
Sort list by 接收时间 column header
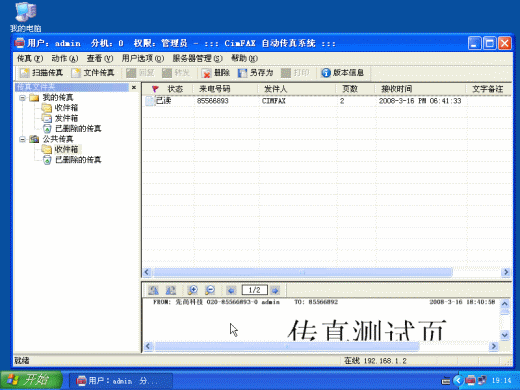[420, 89]
